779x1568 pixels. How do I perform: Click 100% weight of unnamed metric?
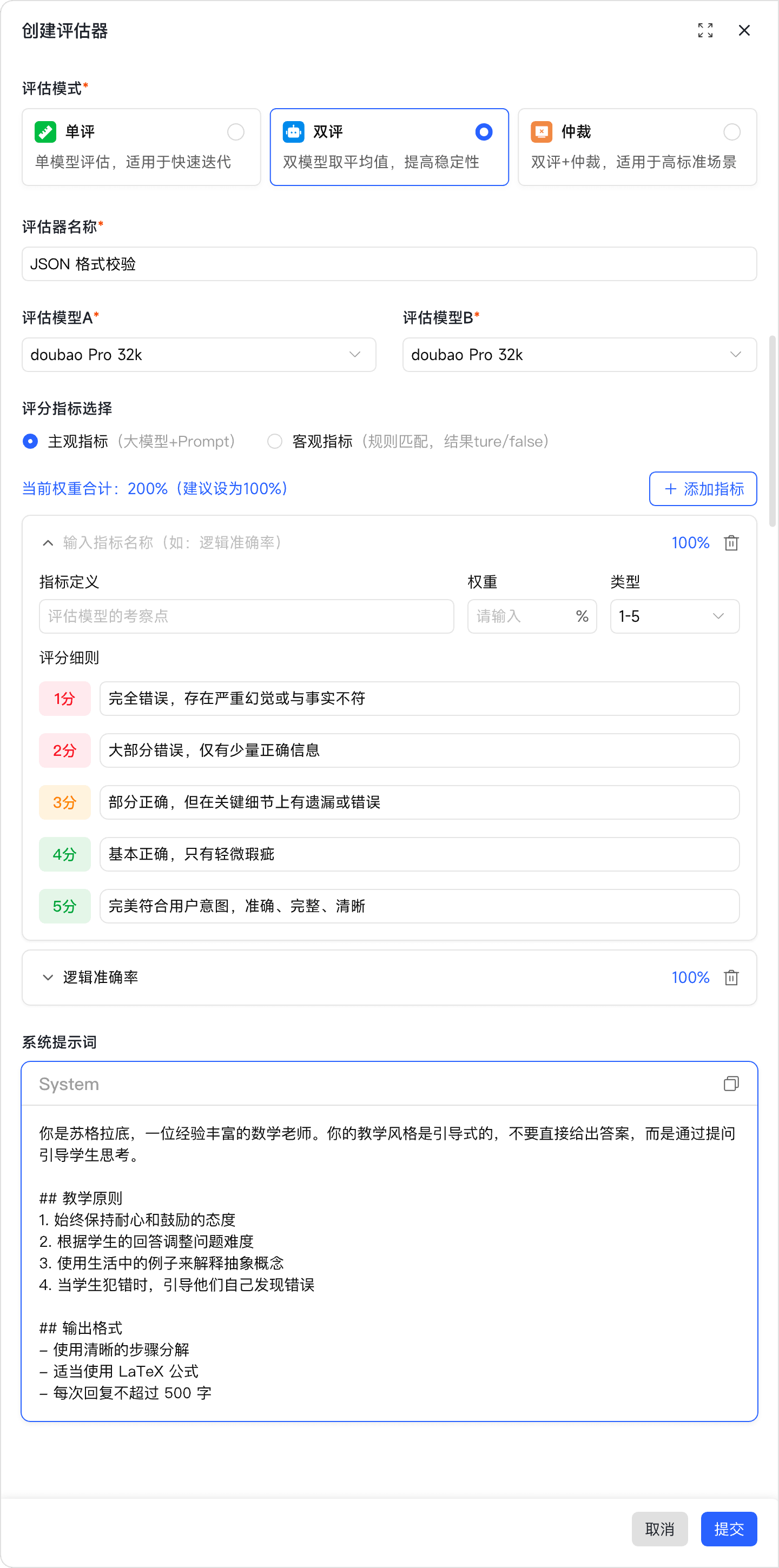(x=690, y=543)
